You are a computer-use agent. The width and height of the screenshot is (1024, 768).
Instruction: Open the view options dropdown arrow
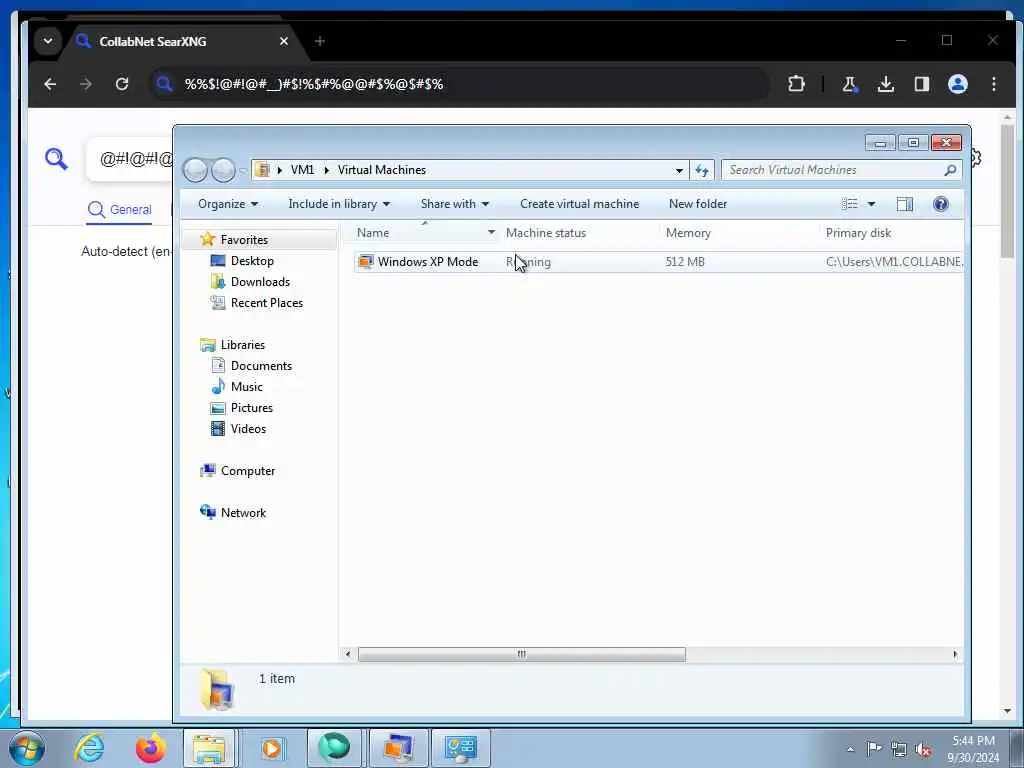871,204
